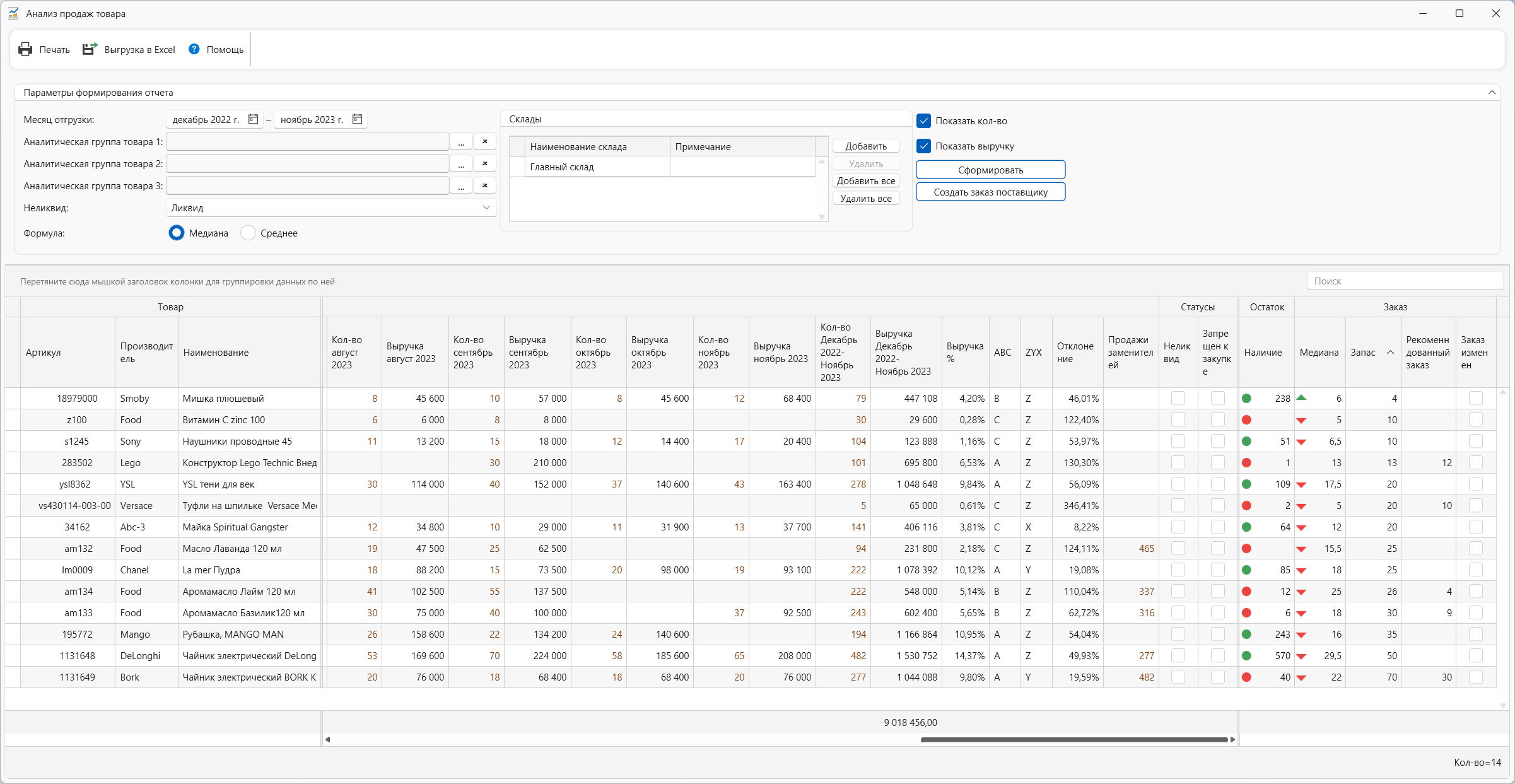Click the sort arrow on Запас column
1515x784 pixels.
point(1390,353)
